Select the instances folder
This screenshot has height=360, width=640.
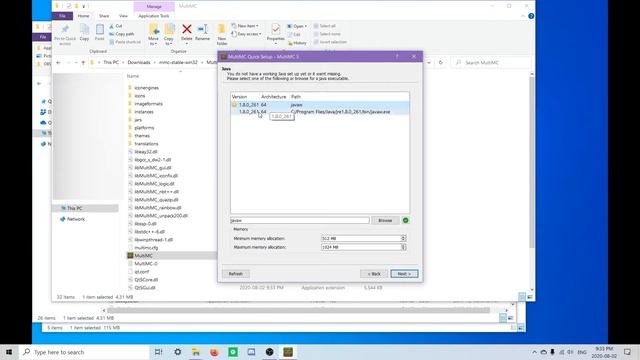pyautogui.click(x=144, y=112)
